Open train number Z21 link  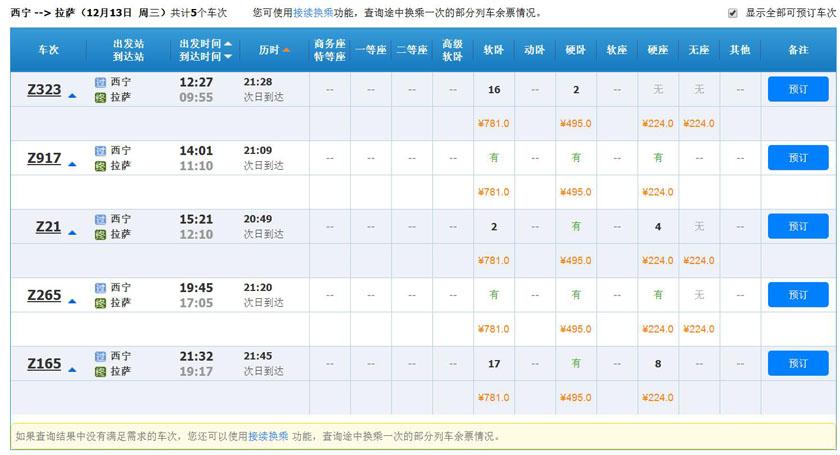click(48, 227)
